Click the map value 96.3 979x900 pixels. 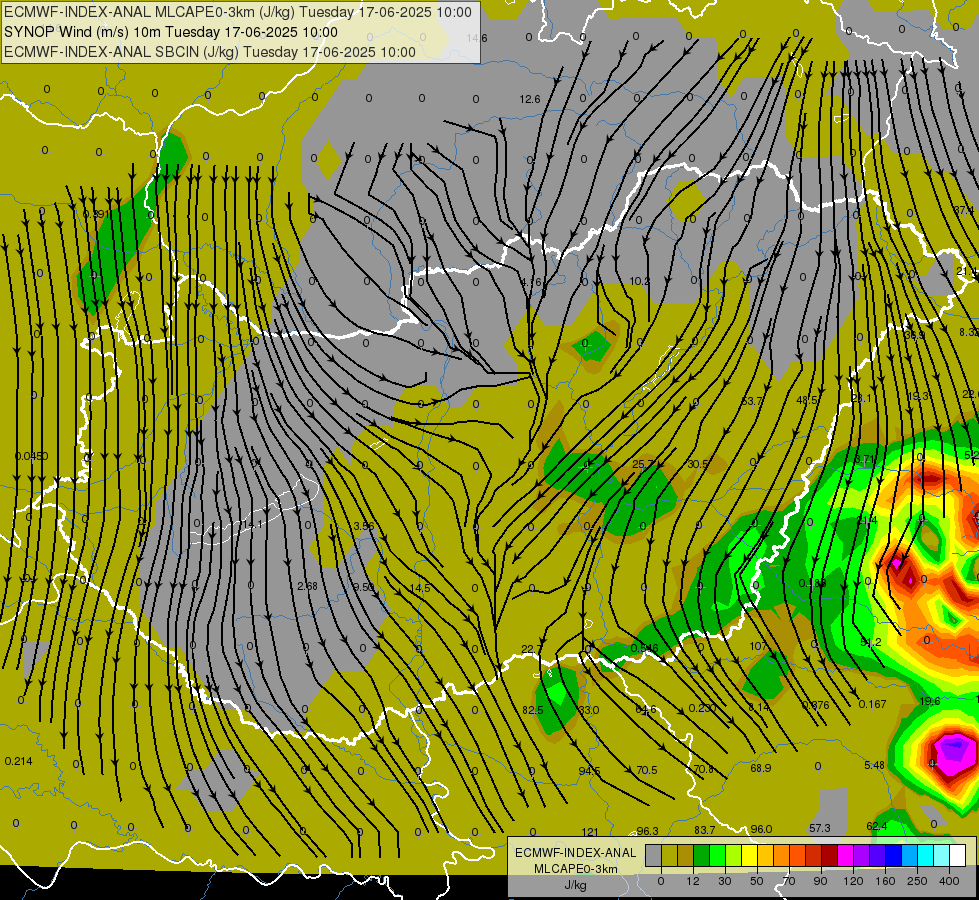click(647, 831)
